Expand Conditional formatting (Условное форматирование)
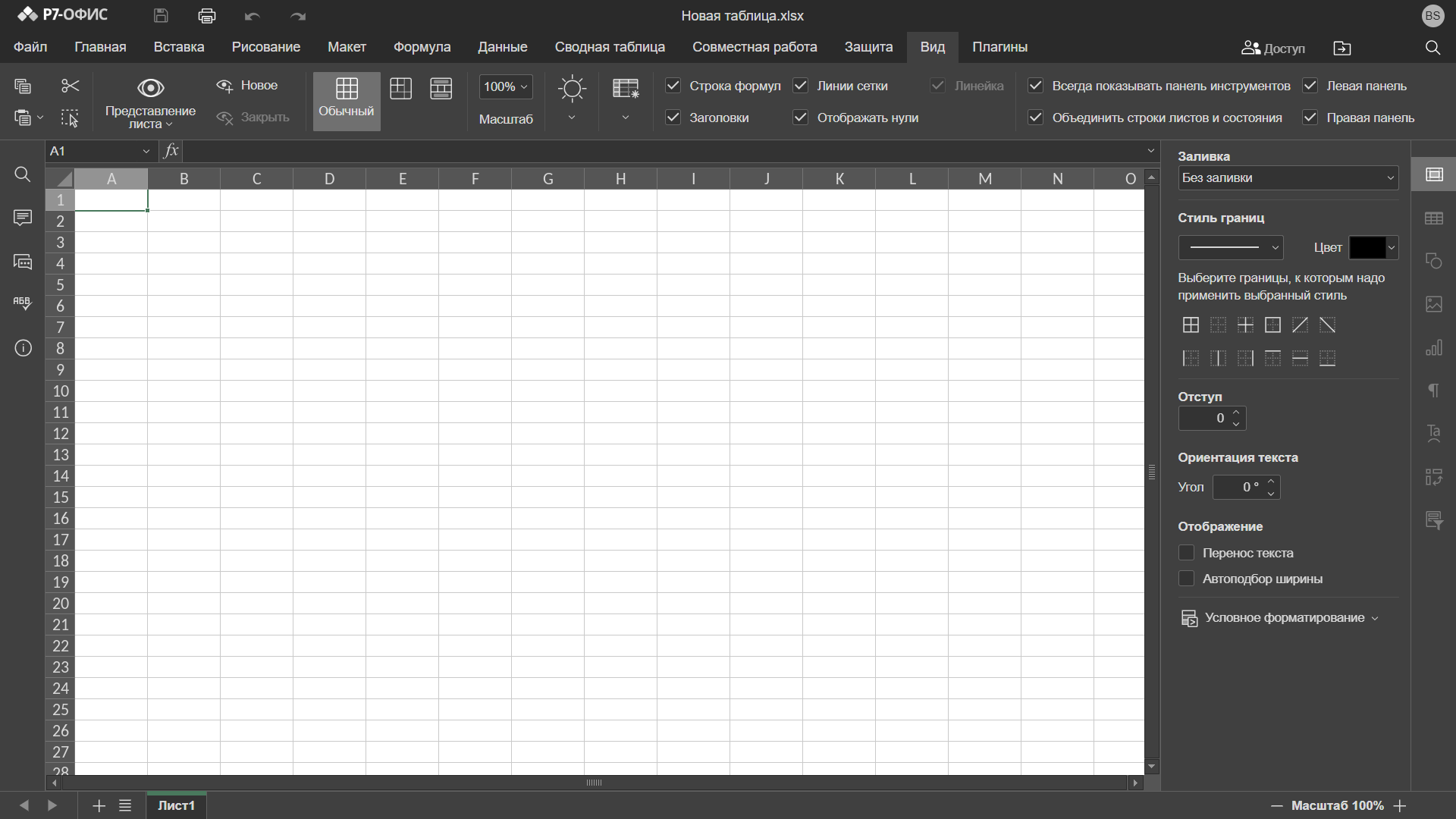1456x819 pixels. pyautogui.click(x=1279, y=618)
